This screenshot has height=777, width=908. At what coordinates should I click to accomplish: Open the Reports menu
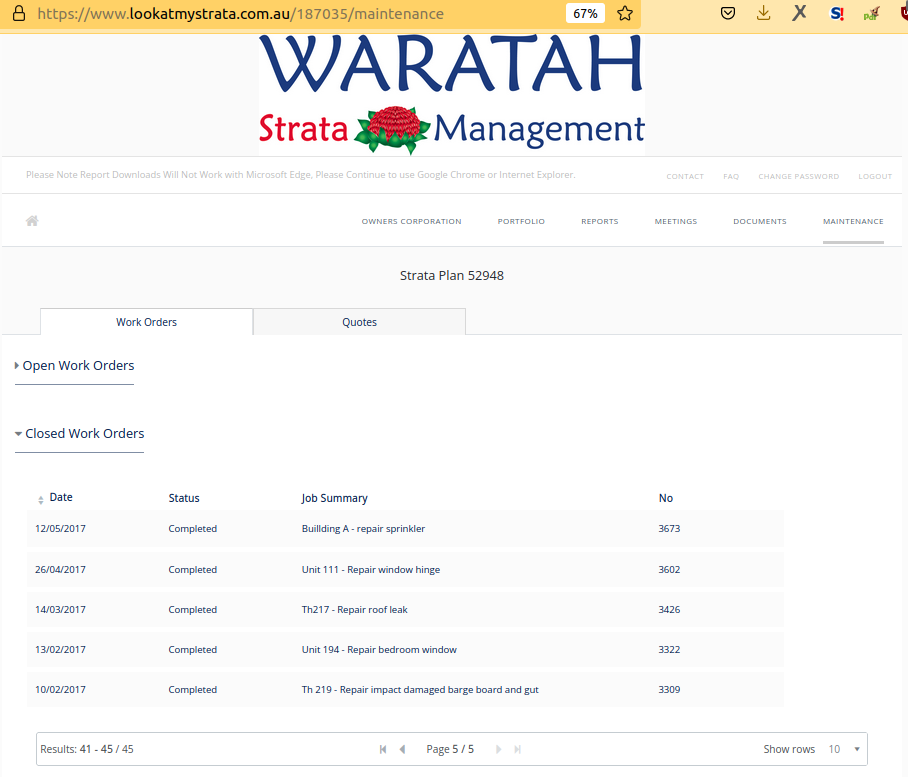pyautogui.click(x=600, y=221)
